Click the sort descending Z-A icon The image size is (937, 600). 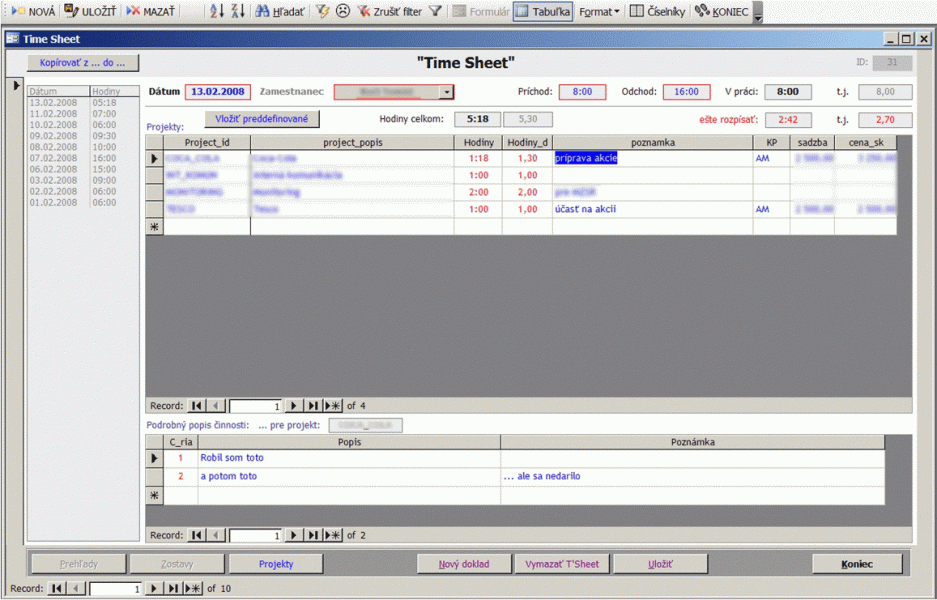[238, 11]
